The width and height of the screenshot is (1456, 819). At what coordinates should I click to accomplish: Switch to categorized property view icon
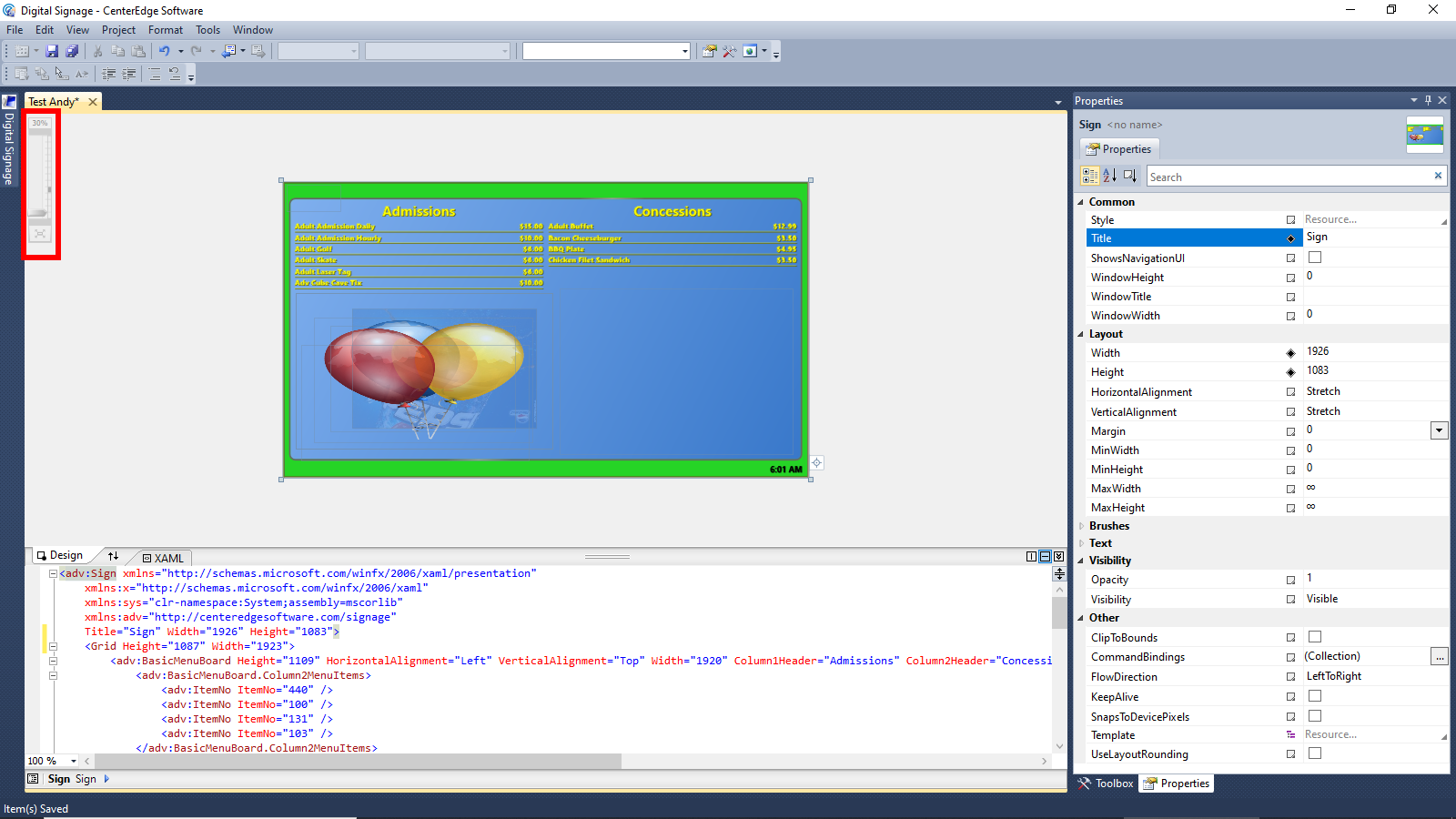coord(1089,176)
